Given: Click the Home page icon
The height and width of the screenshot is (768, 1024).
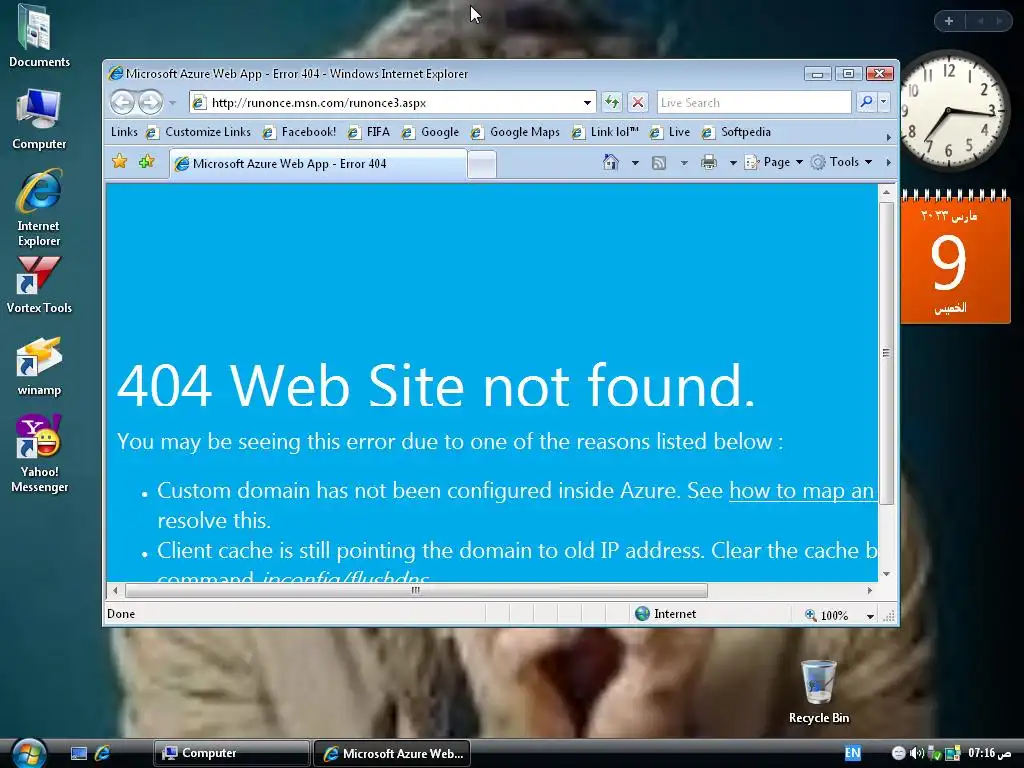Looking at the screenshot, I should (x=611, y=162).
